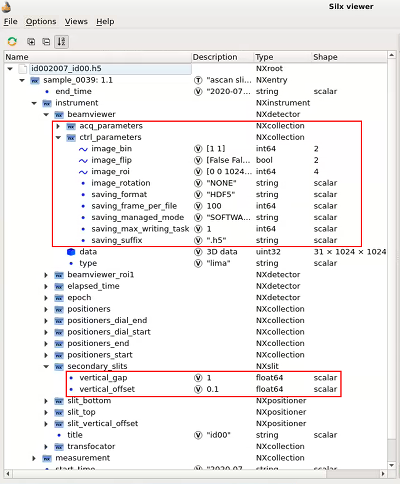
Task: Click the measurement NX folder icon
Action: 47,458
